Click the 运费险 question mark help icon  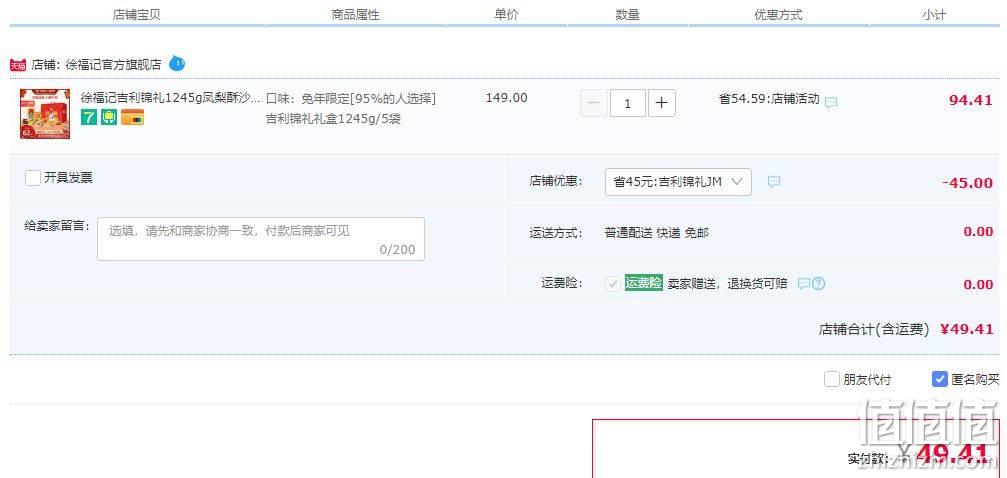[818, 283]
